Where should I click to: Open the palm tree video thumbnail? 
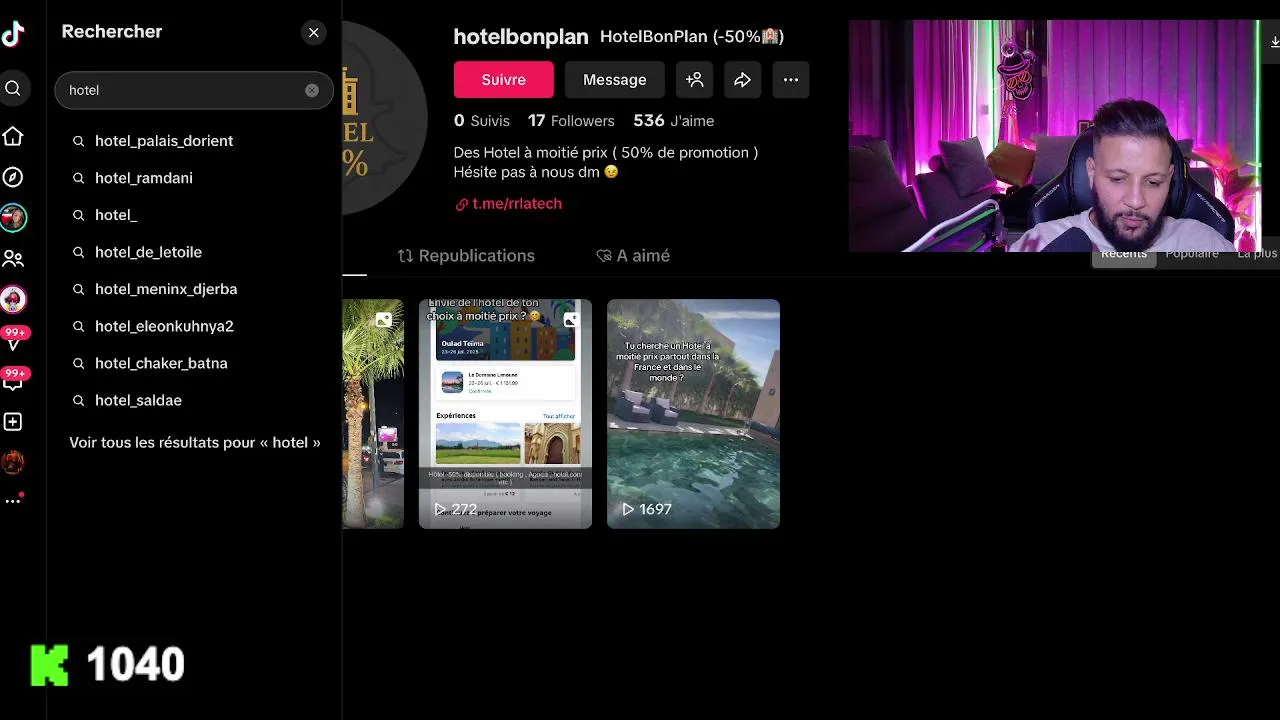click(373, 413)
